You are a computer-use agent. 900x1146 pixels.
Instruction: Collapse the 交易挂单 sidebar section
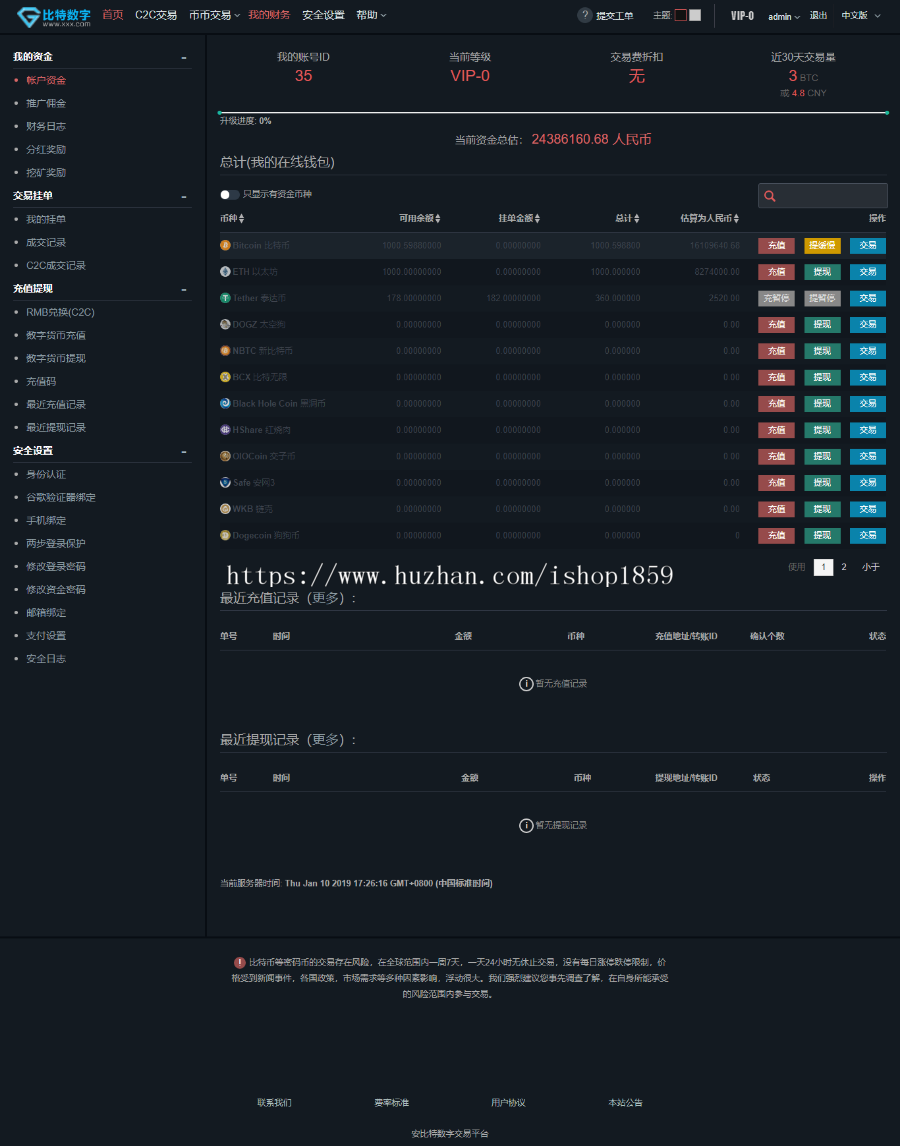point(184,196)
